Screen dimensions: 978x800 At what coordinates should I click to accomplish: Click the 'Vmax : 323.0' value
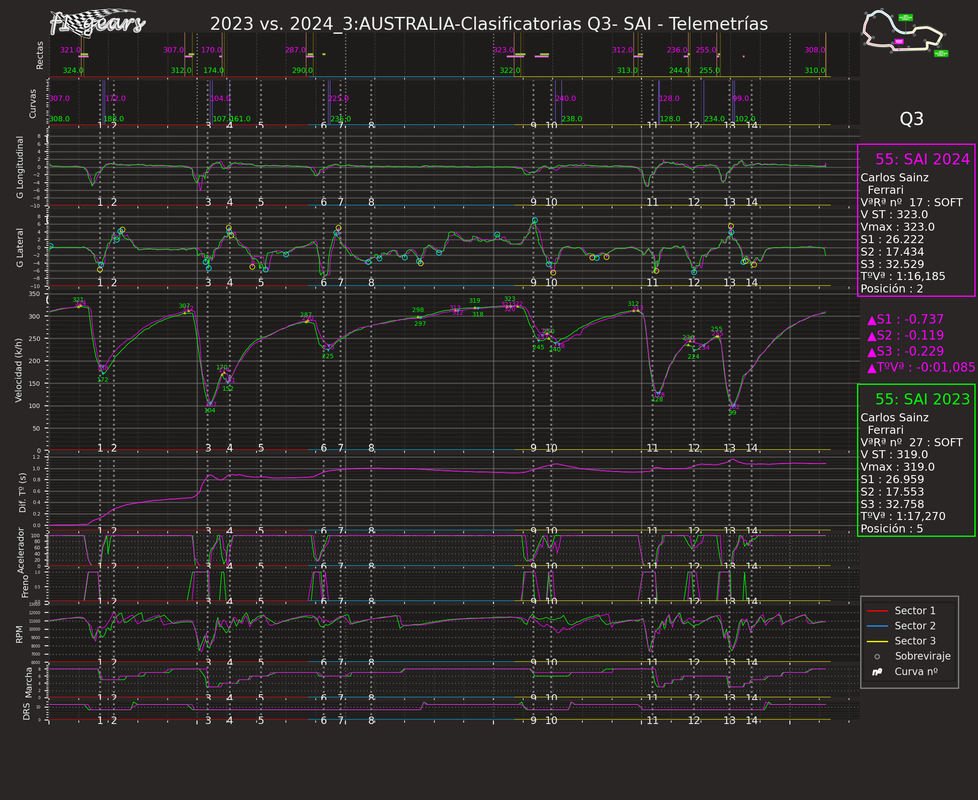(898, 227)
